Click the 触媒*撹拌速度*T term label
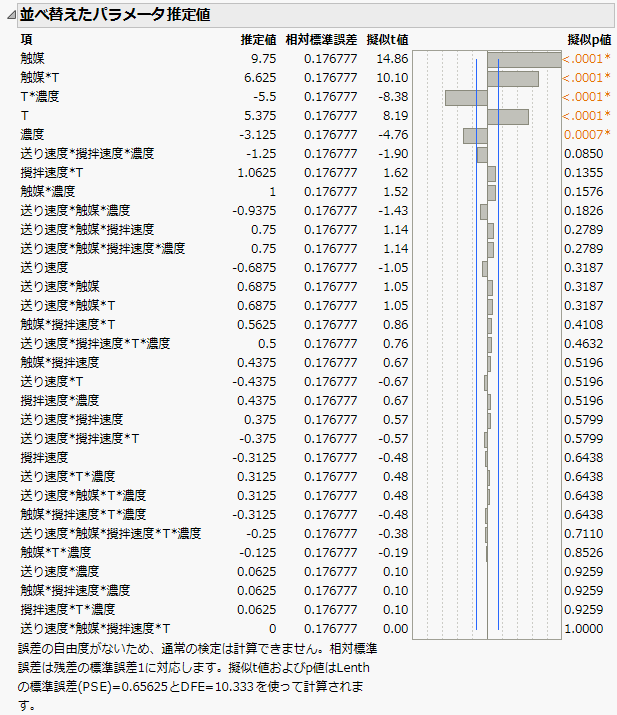Screen dimensions: 617x715 pos(68,325)
